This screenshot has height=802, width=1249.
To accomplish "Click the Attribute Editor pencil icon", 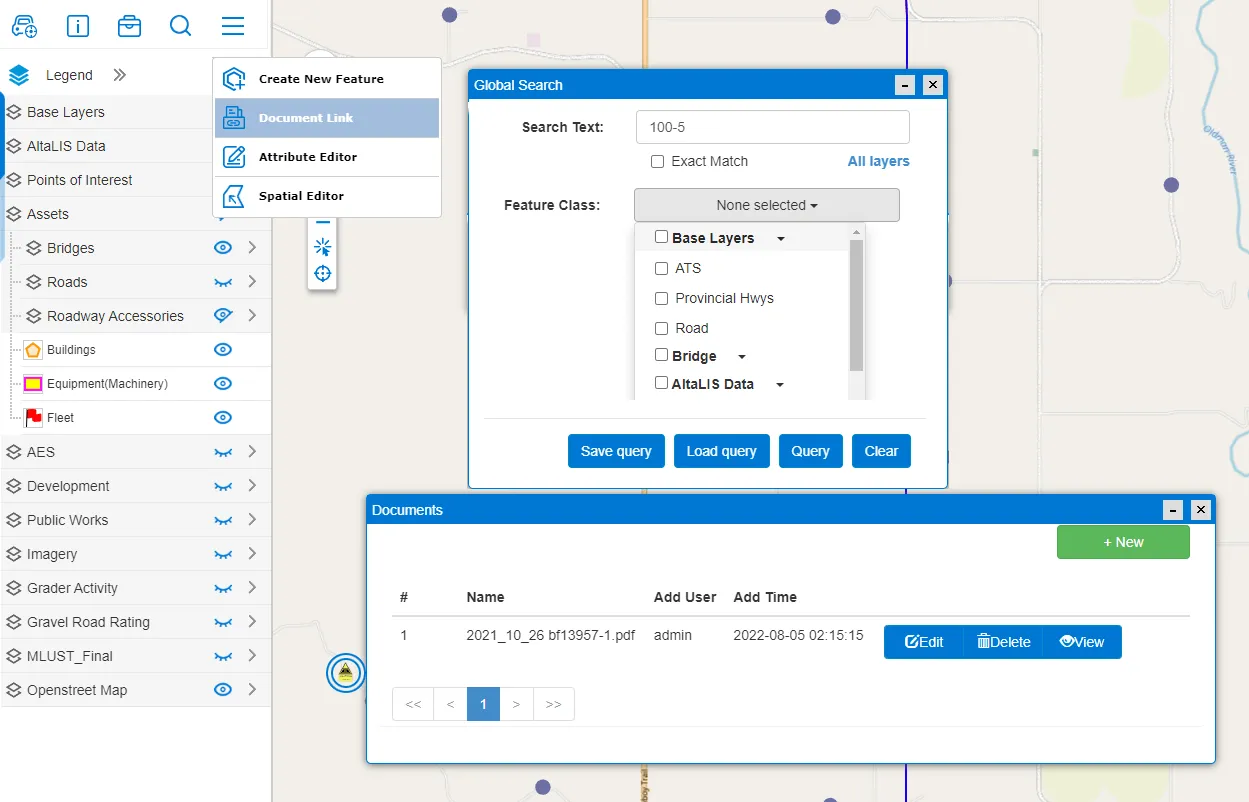I will click(234, 157).
